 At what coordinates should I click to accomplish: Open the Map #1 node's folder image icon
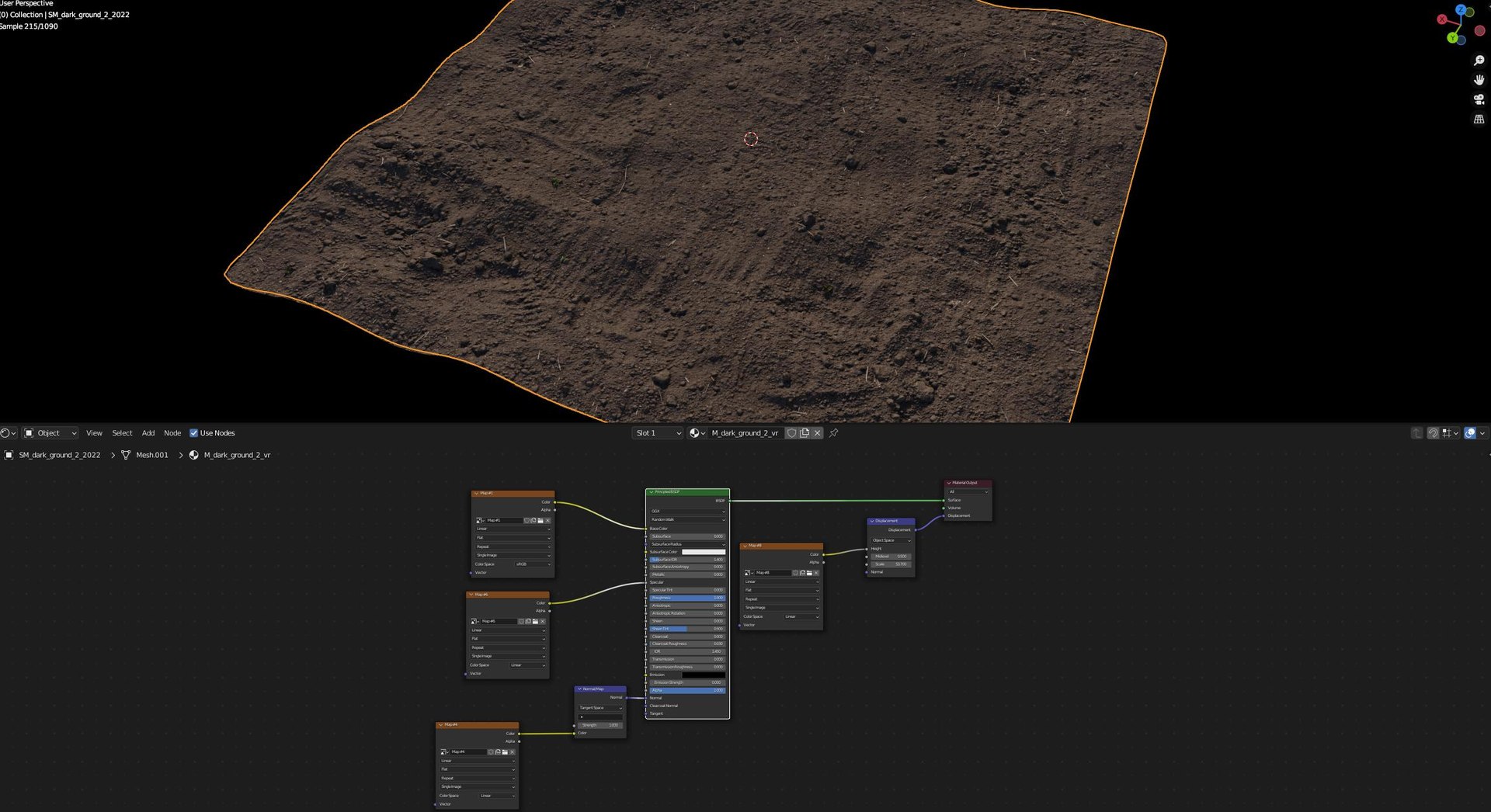click(x=540, y=520)
